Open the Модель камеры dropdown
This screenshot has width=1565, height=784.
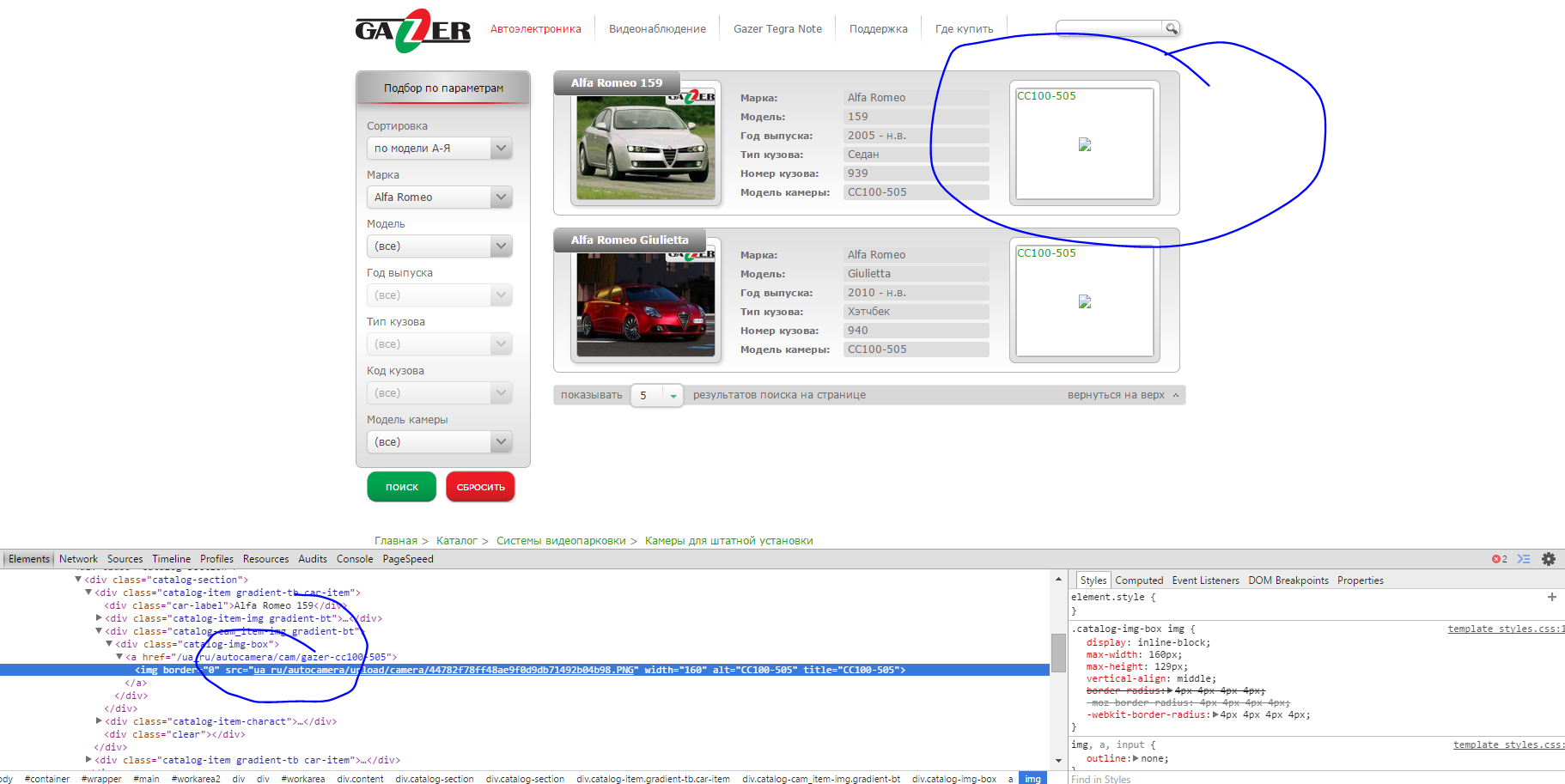click(x=440, y=442)
